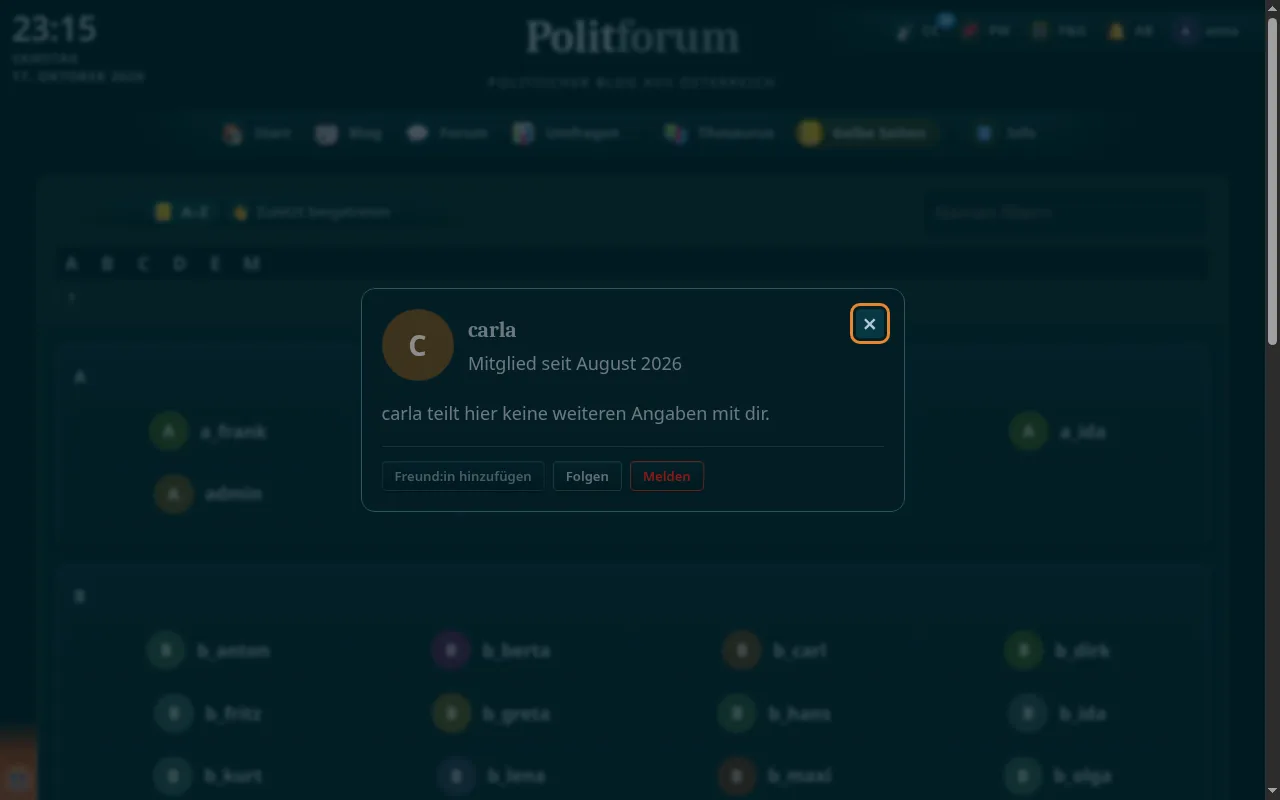This screenshot has height=800, width=1280.
Task: Focus the member filter search field
Action: point(1065,212)
